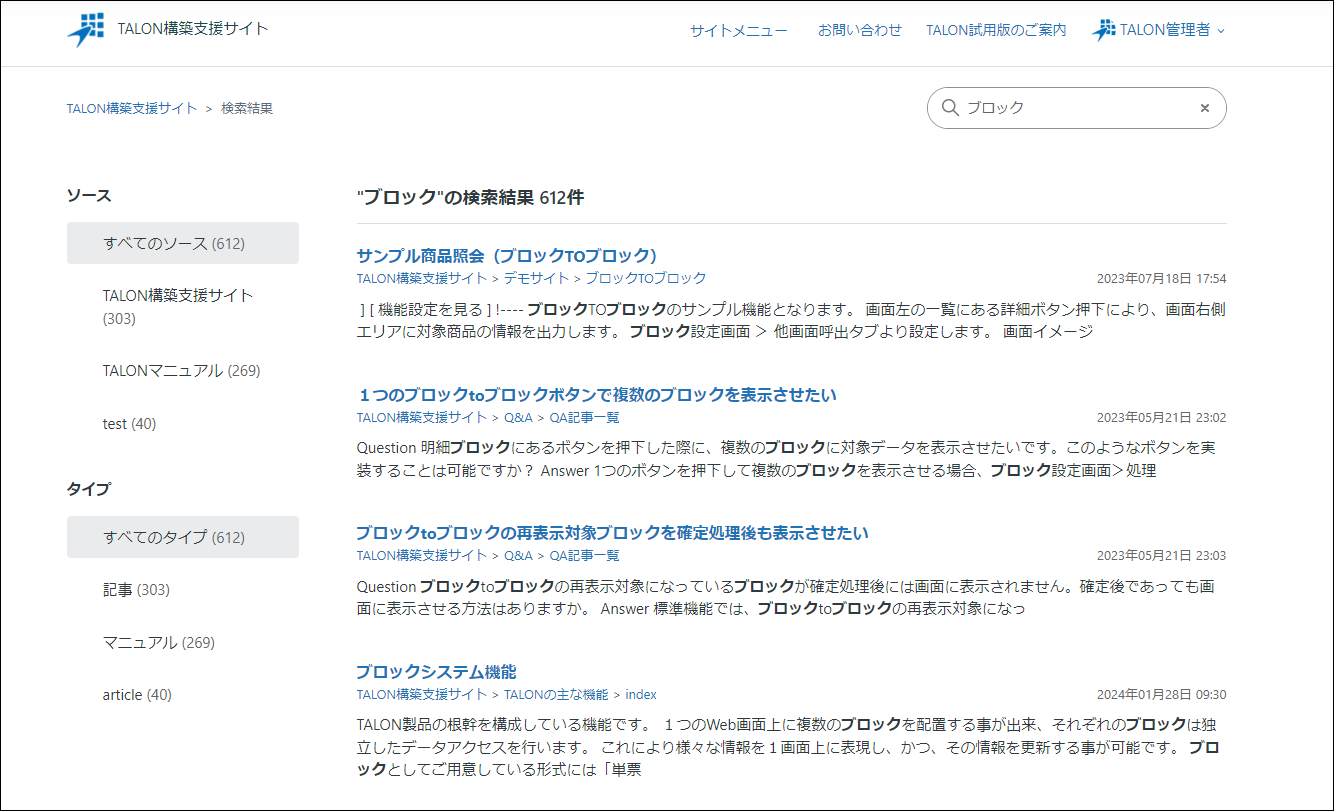
Task: Click QA記事一覧 breadcrumb under second result
Action: (x=585, y=417)
